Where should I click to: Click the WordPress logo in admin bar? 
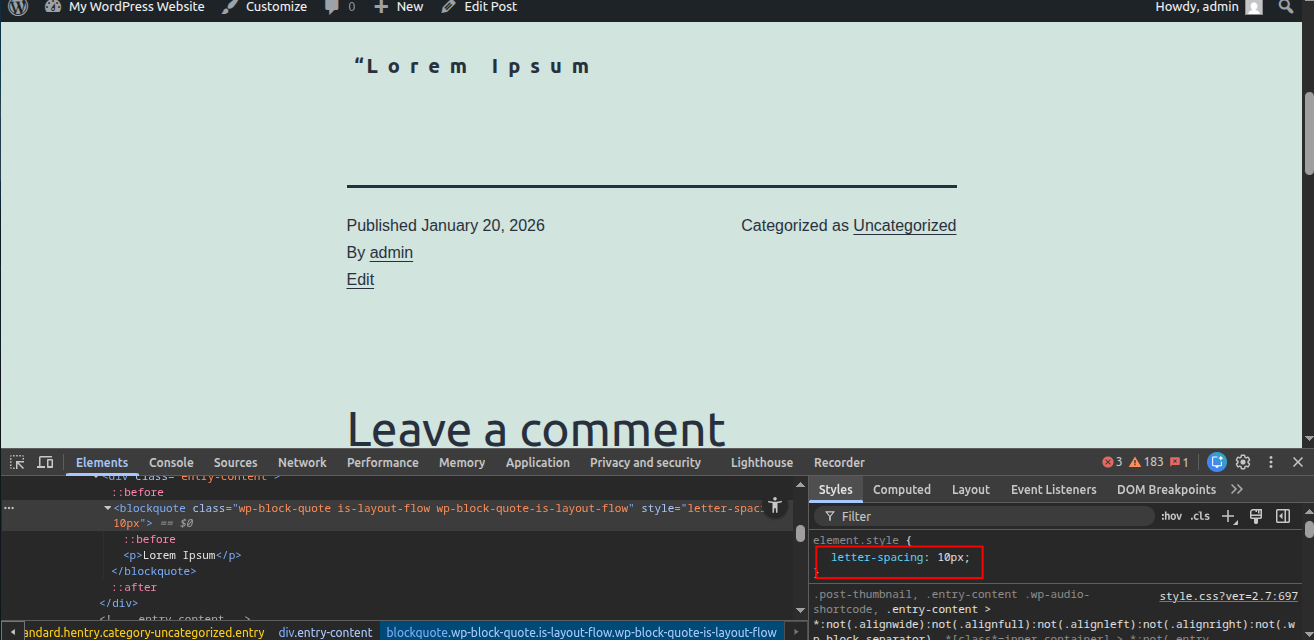(18, 7)
